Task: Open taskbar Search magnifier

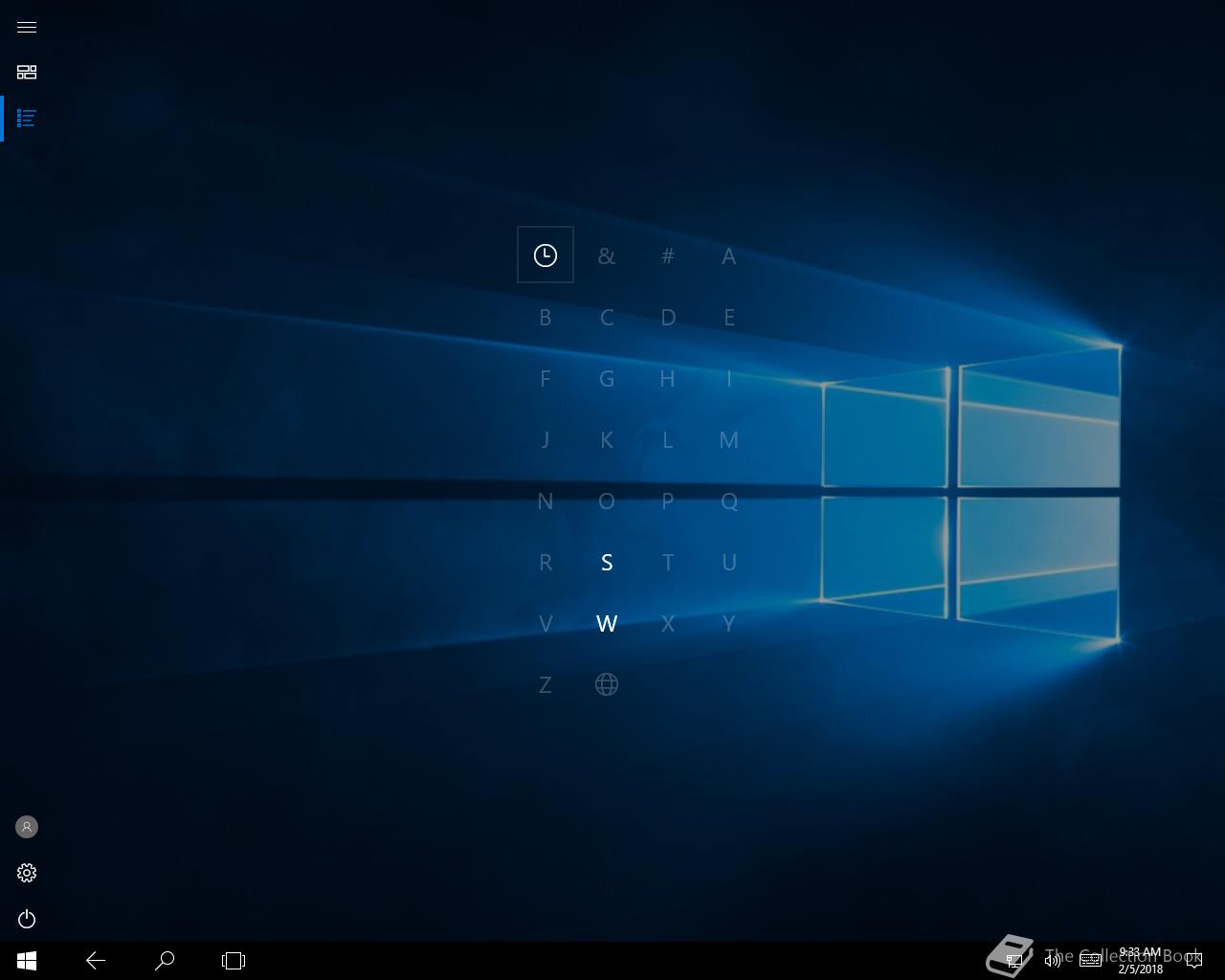Action: point(165,961)
